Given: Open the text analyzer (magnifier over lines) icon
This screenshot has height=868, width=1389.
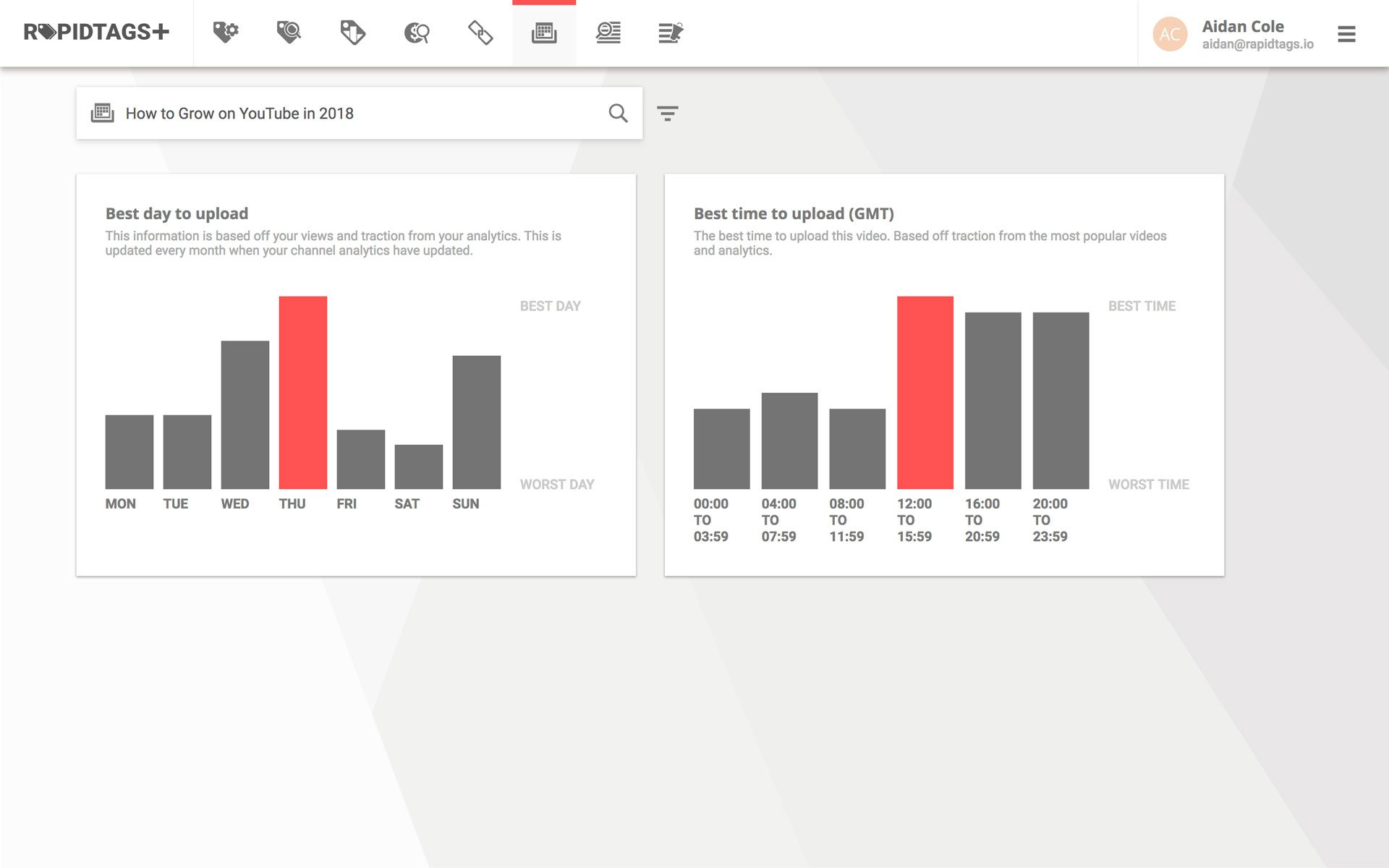Looking at the screenshot, I should (608, 33).
